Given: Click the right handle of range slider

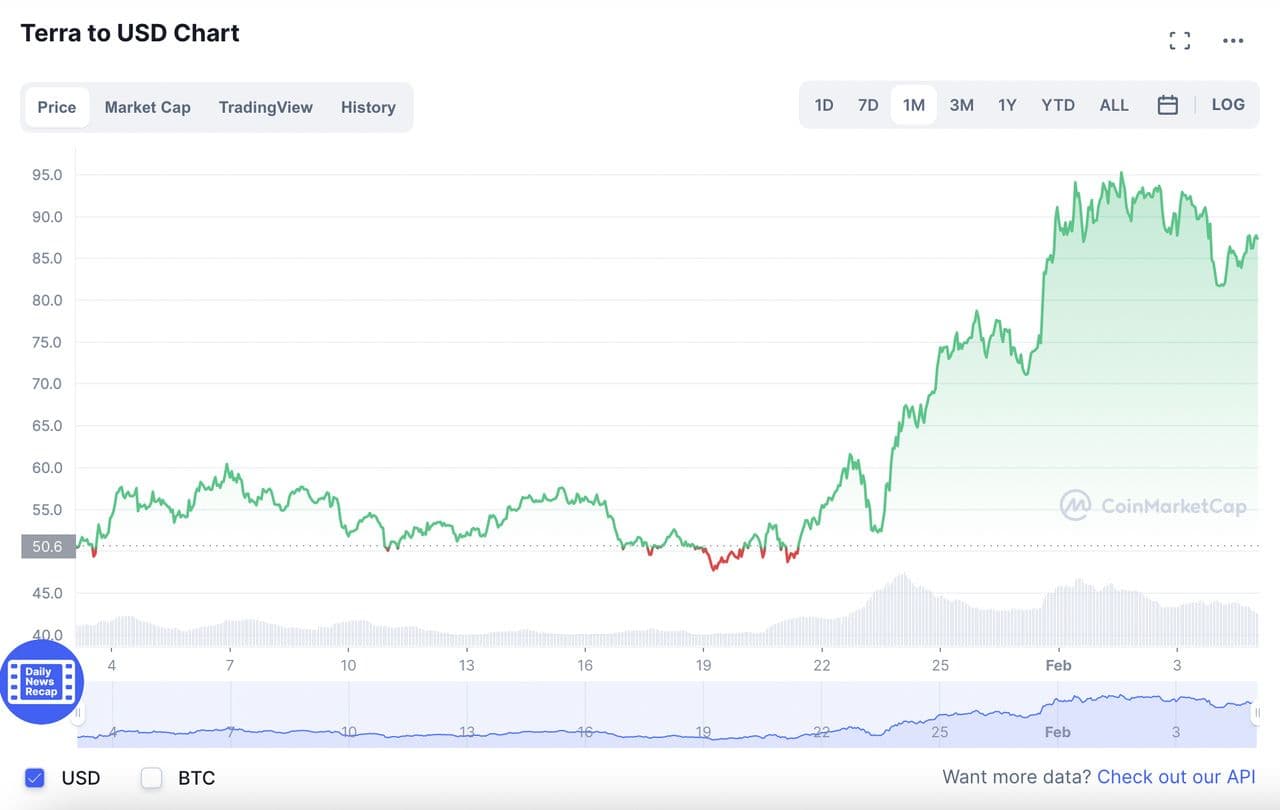Looking at the screenshot, I should coord(1257,712).
